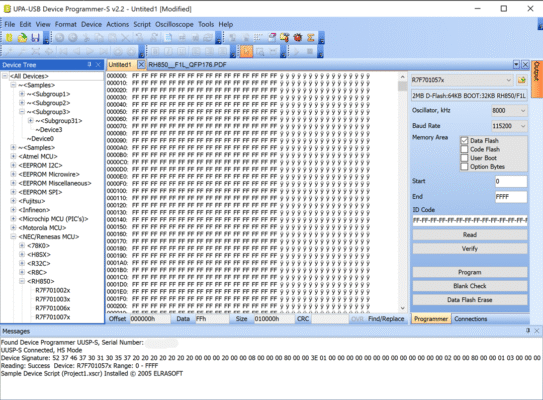This screenshot has height=400, width=543.
Task: Click the Open file folder icon
Action: 23,37
